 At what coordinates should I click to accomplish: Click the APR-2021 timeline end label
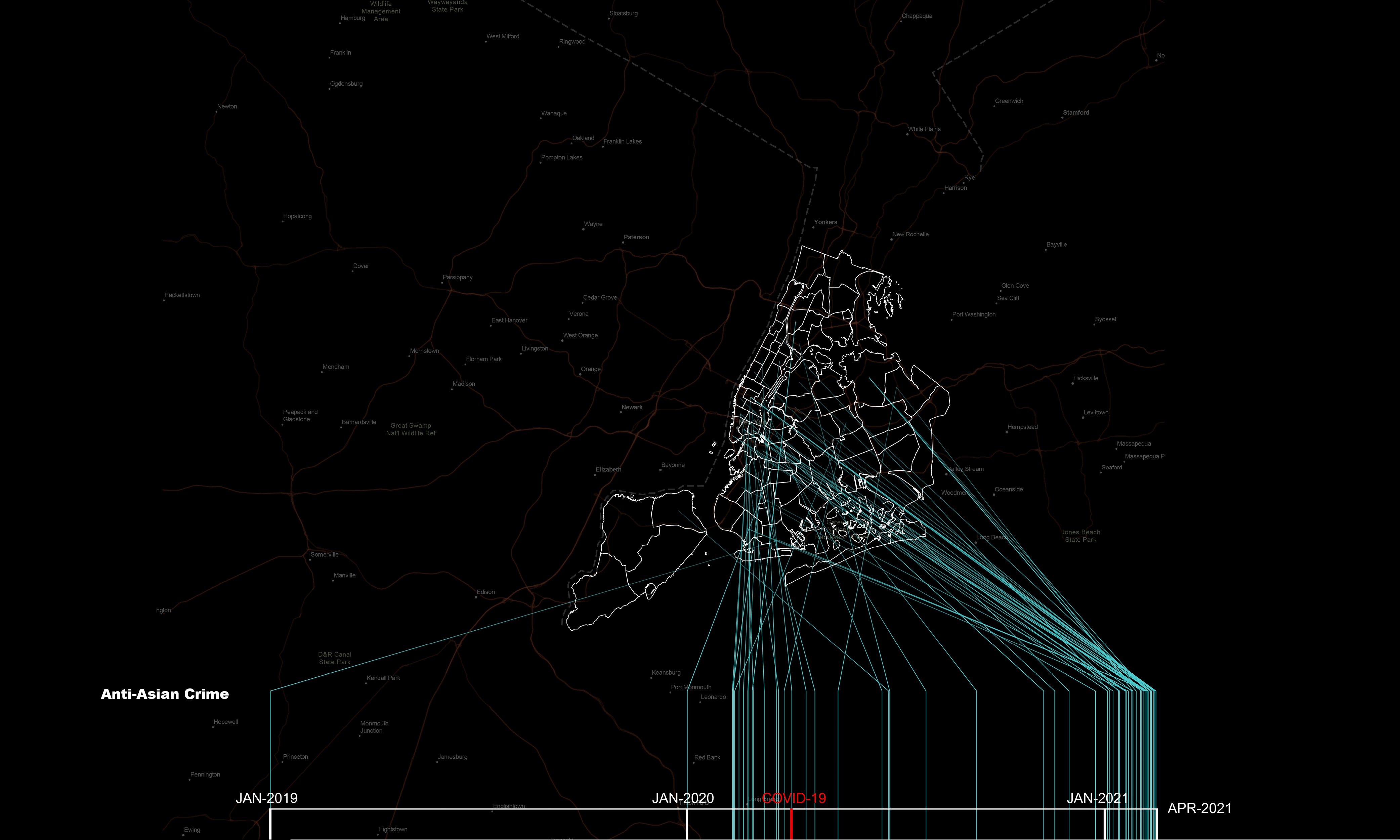tap(1199, 808)
